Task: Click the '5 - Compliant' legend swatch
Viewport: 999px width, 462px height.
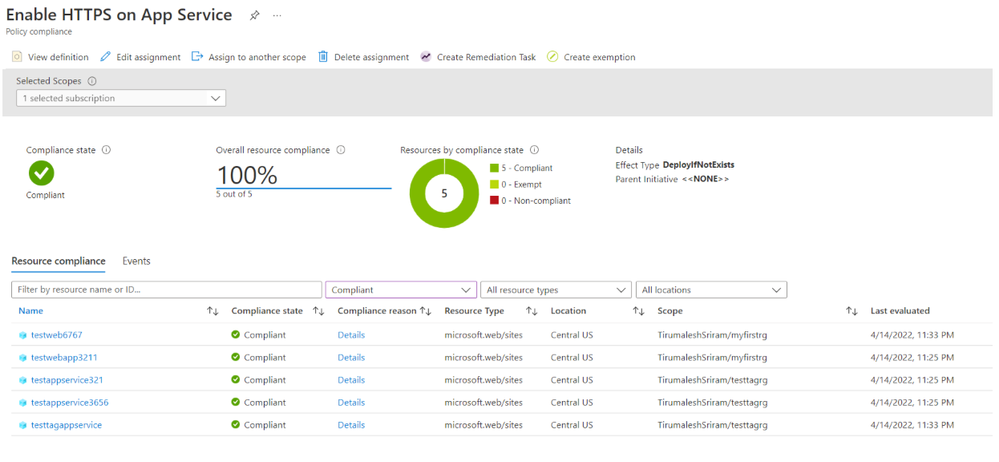Action: click(x=494, y=168)
